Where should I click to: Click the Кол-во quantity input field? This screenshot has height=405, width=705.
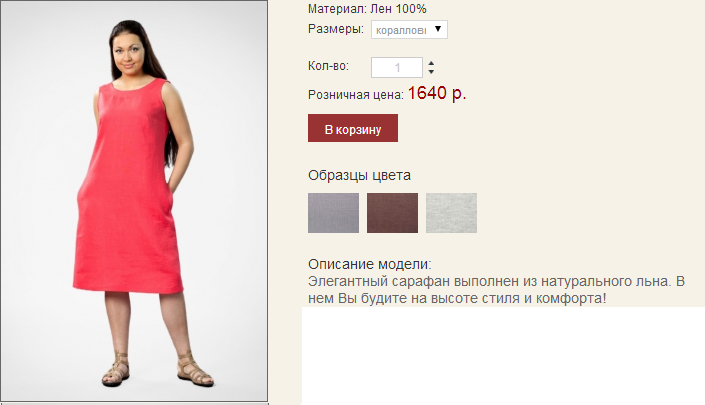click(x=397, y=67)
